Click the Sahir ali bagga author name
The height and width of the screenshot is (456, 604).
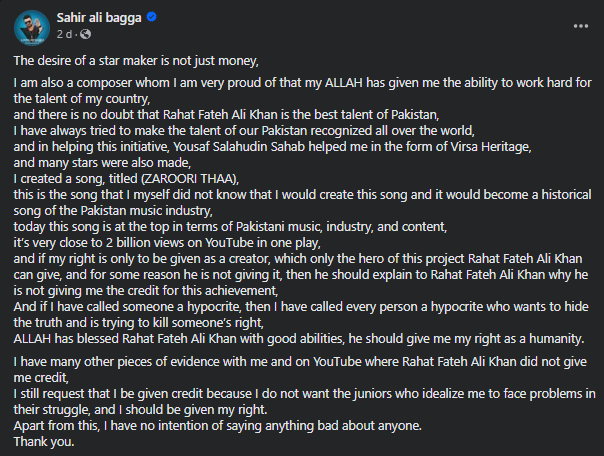[x=99, y=18]
